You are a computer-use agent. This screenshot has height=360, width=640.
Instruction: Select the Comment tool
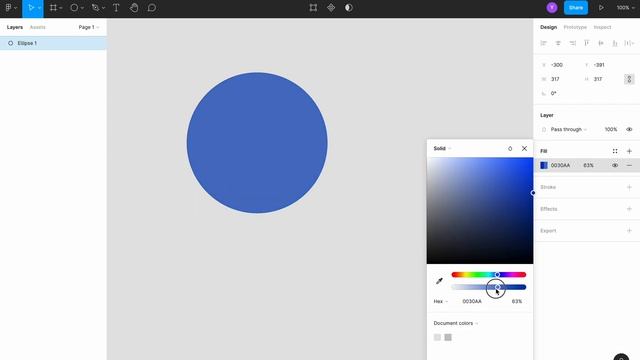click(x=151, y=8)
